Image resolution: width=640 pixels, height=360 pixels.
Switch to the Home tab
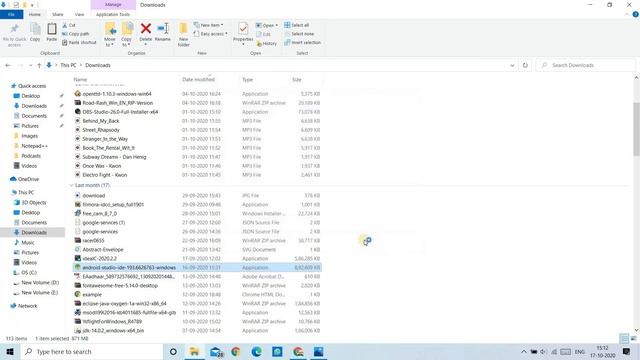click(35, 14)
